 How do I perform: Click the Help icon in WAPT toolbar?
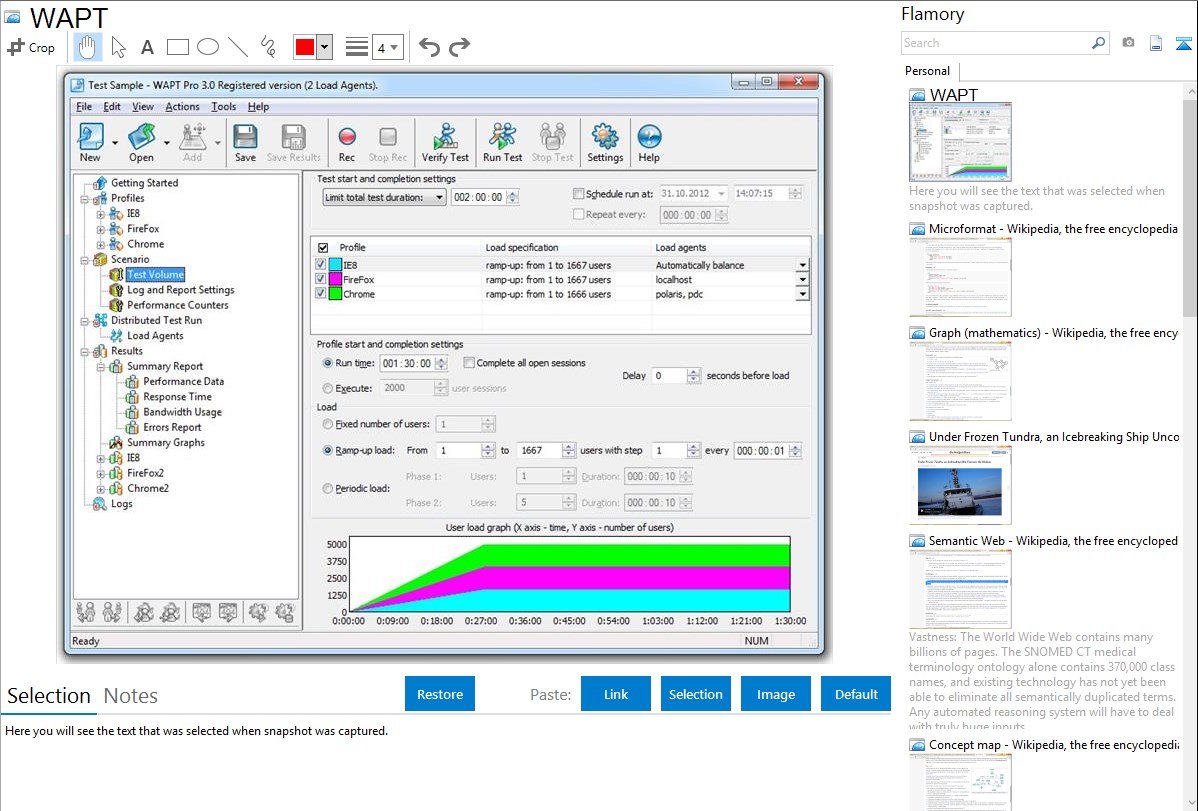coord(649,143)
